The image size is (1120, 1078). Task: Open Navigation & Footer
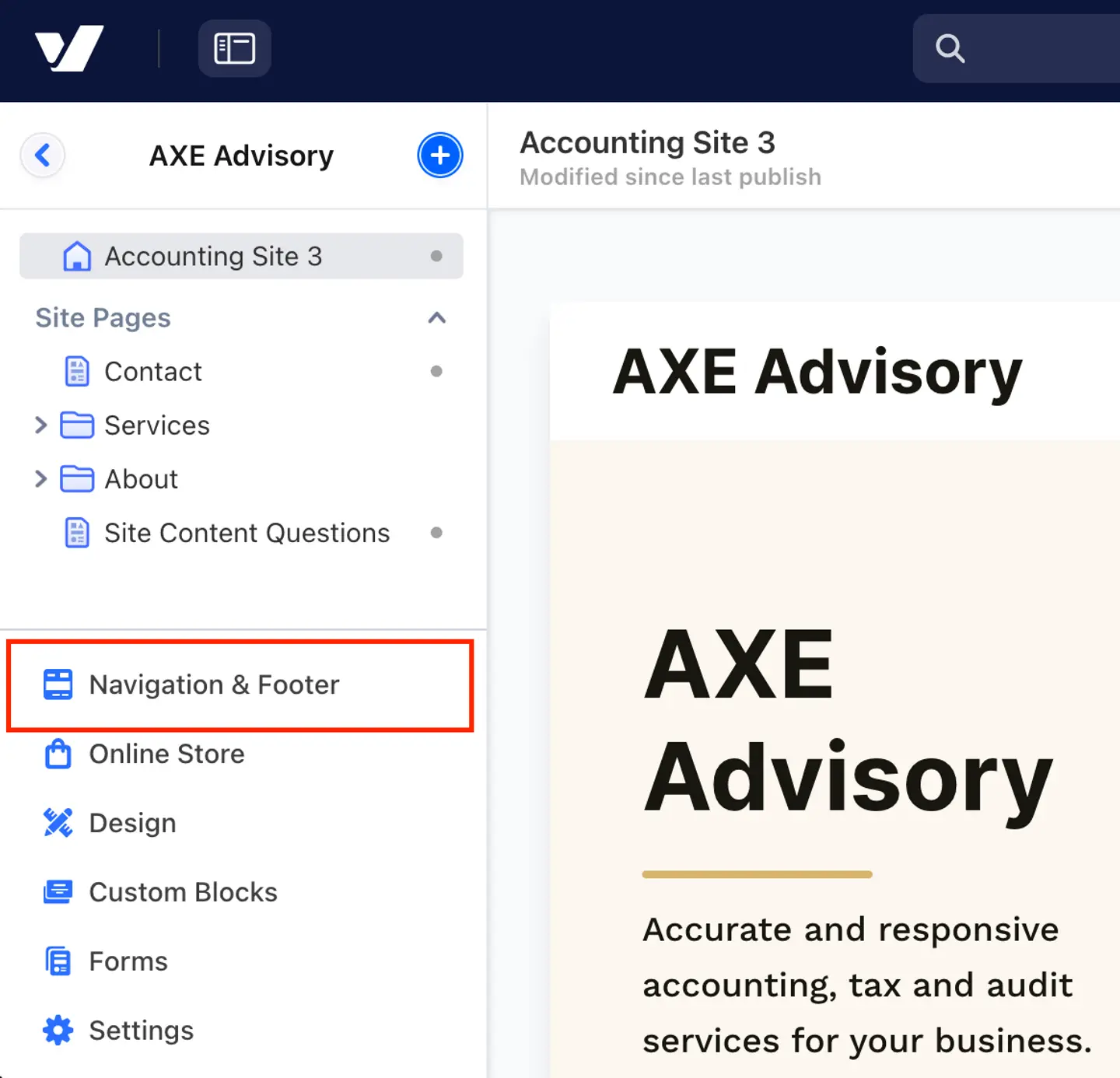point(214,684)
